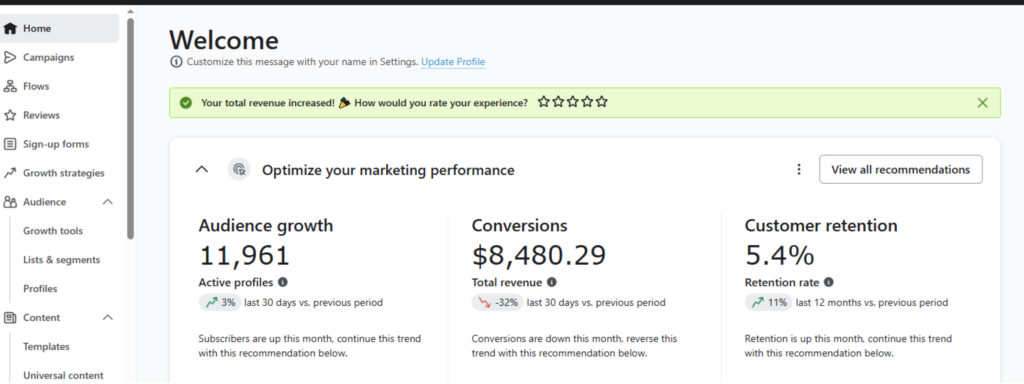Rate experience with fourth star
The image size is (1024, 384).
click(x=587, y=102)
